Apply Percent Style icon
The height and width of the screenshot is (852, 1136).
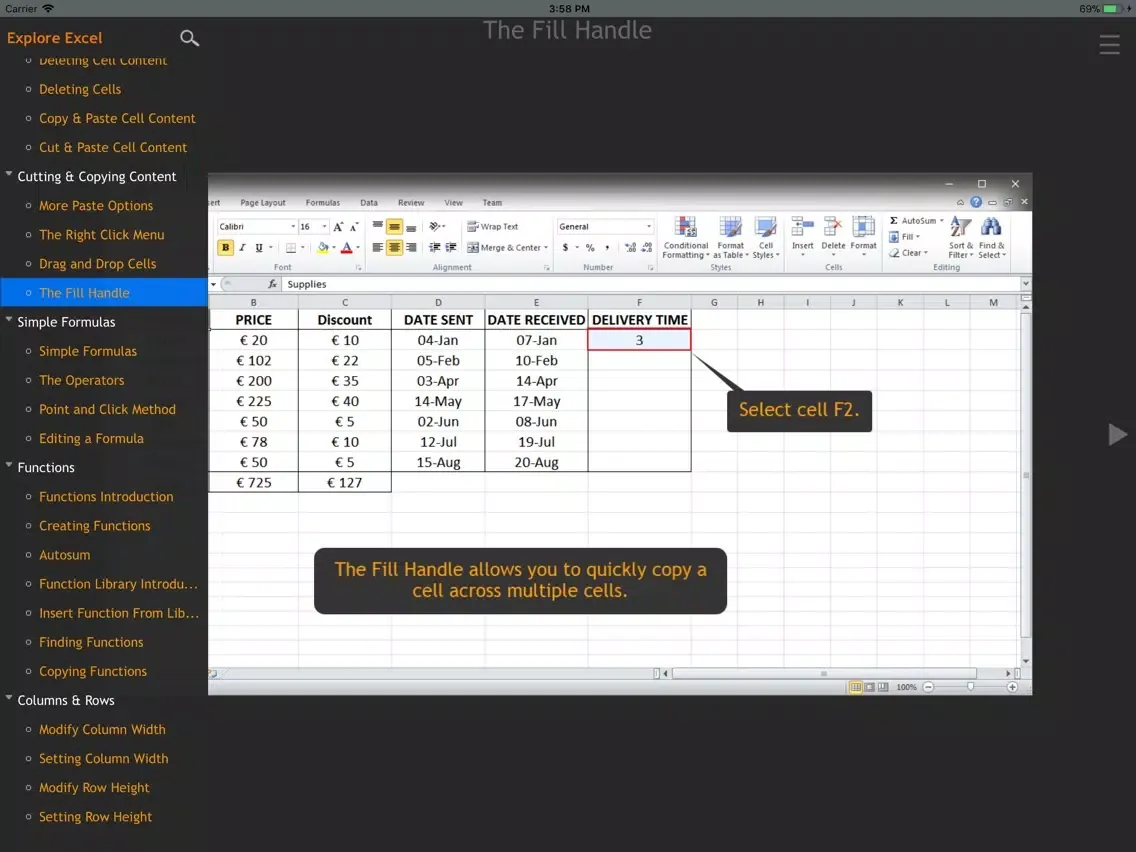coord(590,248)
